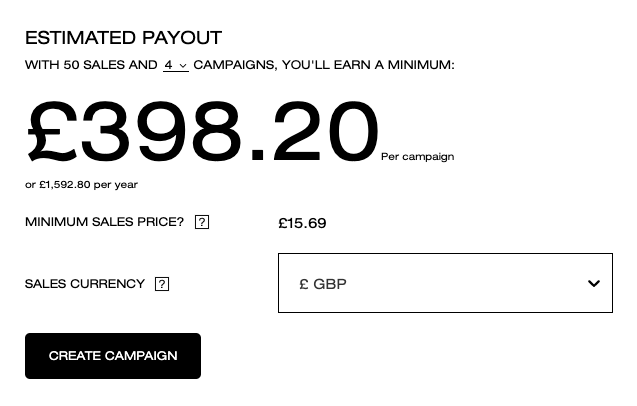Click the £398.20 payout amount

[x=203, y=132]
